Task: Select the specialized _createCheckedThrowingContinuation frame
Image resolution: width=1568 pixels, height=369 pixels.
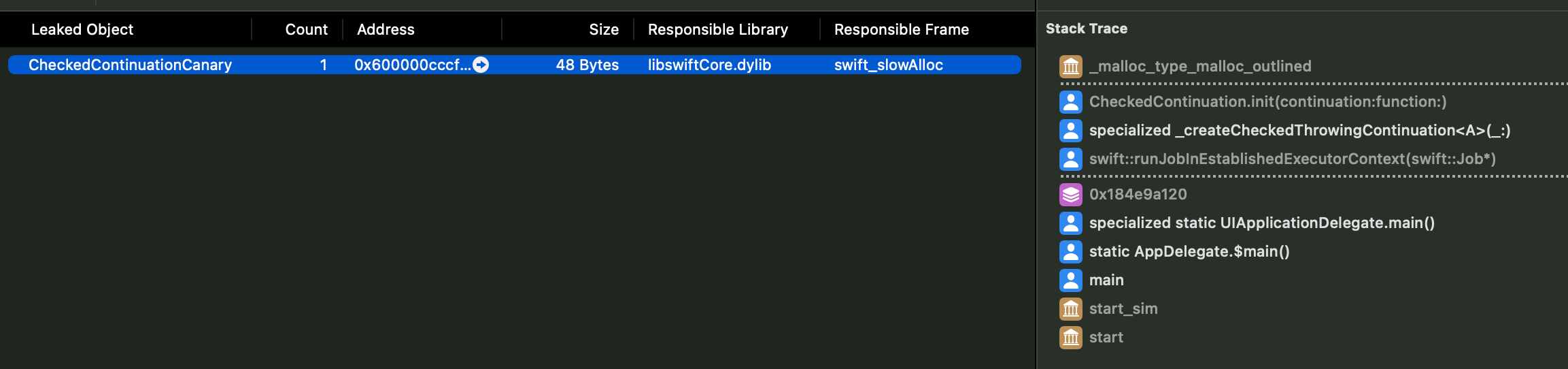Action: click(1299, 130)
